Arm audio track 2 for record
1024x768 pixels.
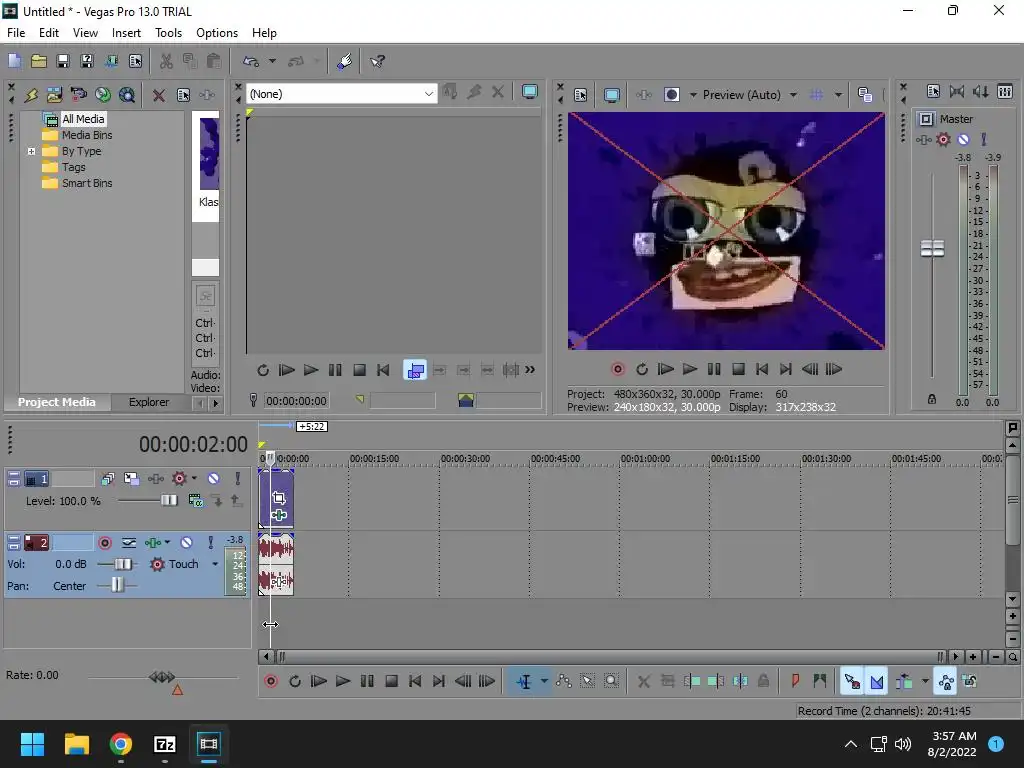coord(104,543)
